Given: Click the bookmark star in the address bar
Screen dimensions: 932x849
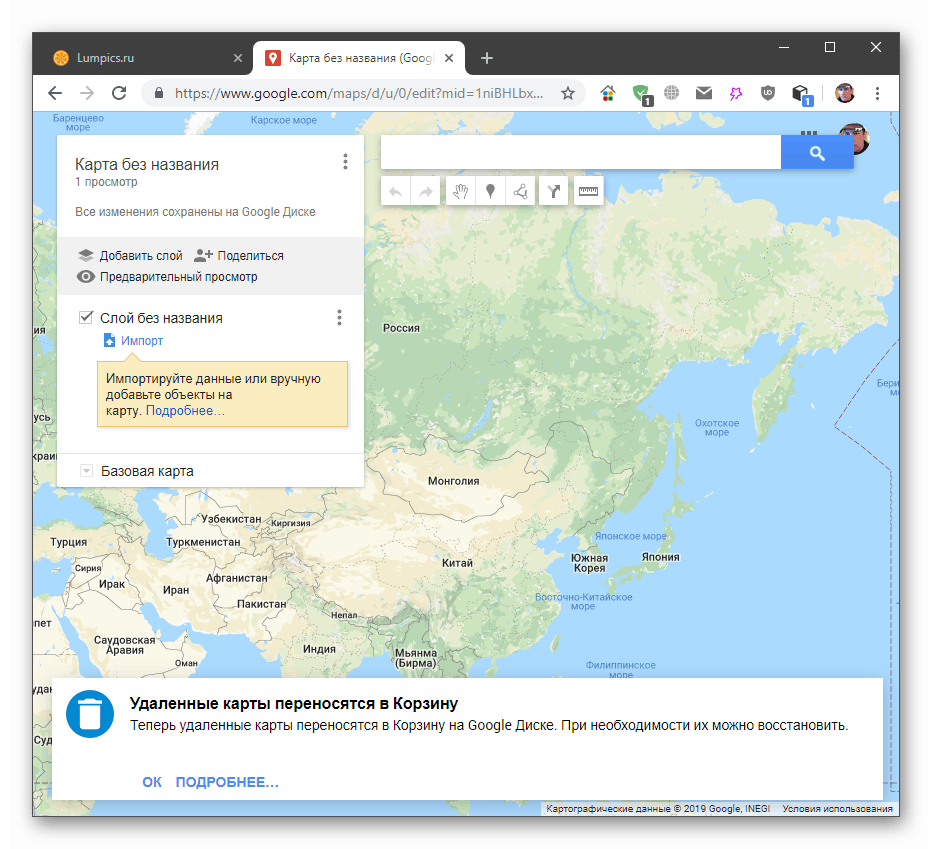Looking at the screenshot, I should point(568,92).
